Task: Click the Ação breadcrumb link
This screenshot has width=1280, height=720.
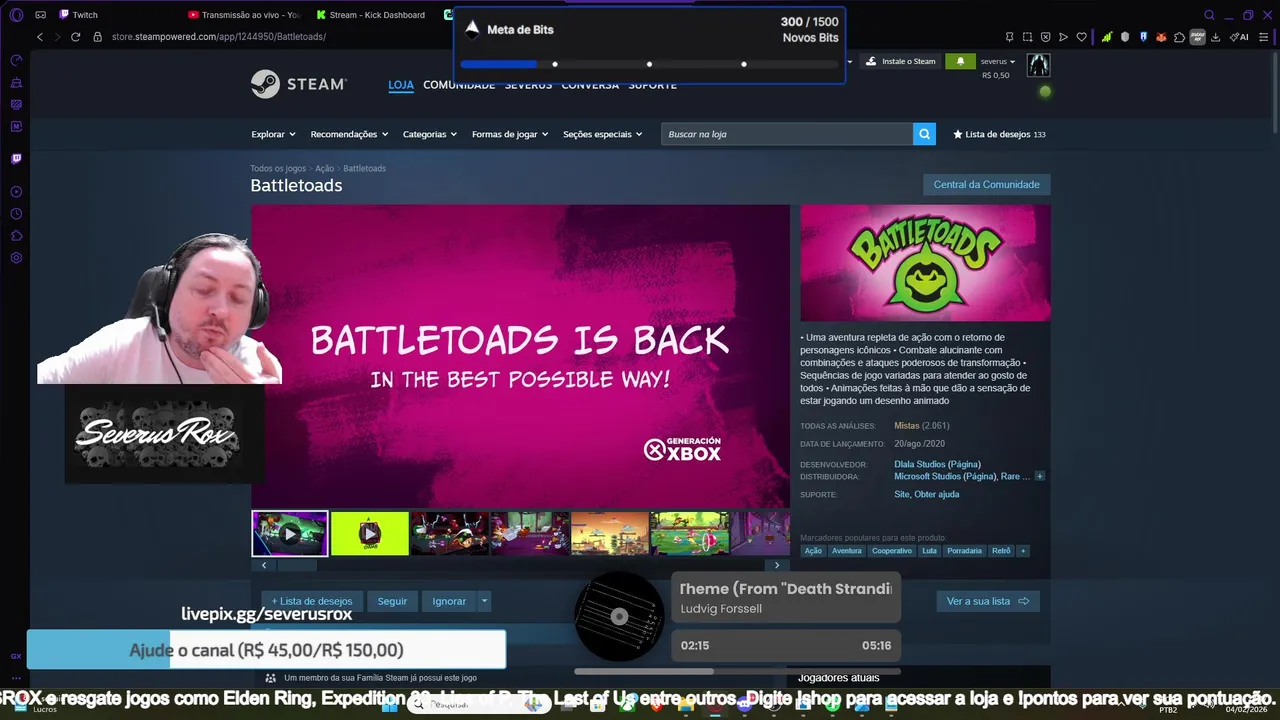Action: 324,168
